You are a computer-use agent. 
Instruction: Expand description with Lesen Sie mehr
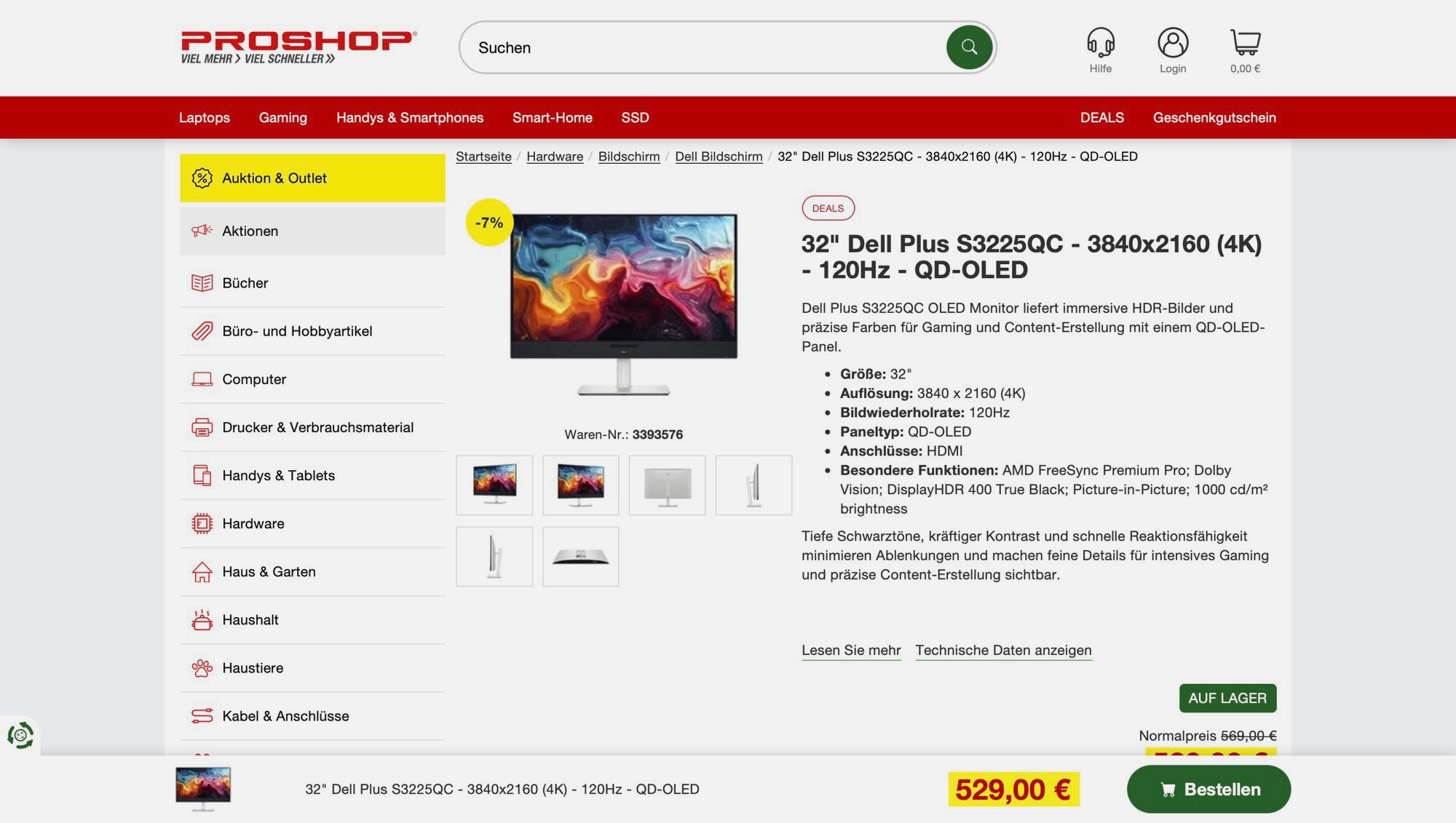tap(851, 650)
